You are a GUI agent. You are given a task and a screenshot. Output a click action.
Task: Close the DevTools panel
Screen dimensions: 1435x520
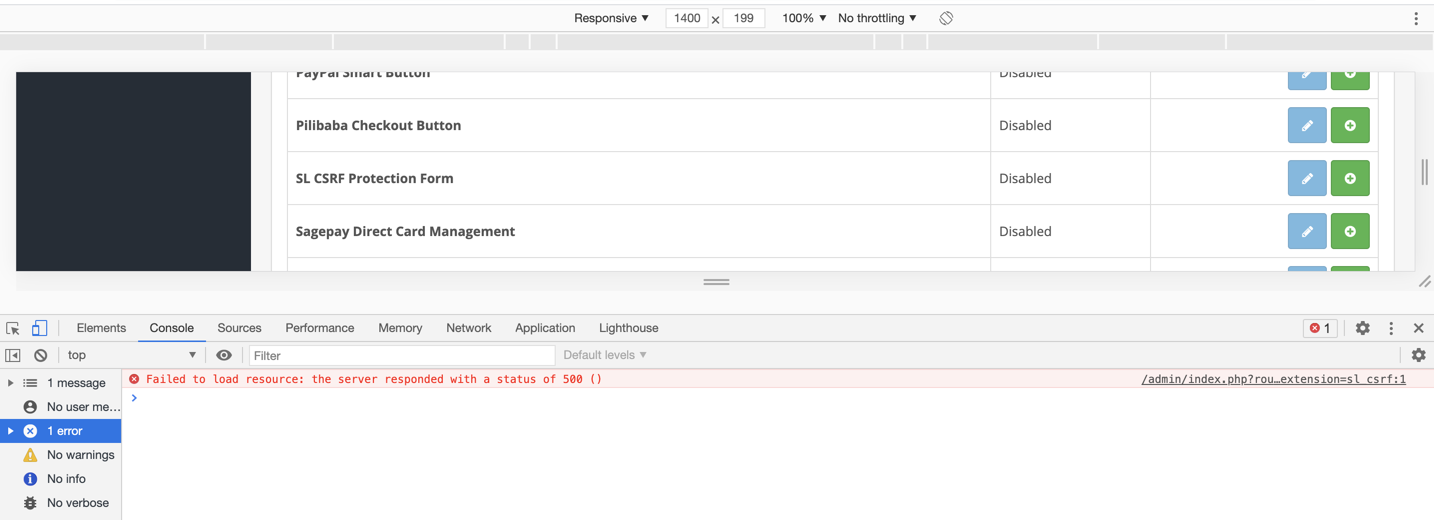(x=1418, y=328)
